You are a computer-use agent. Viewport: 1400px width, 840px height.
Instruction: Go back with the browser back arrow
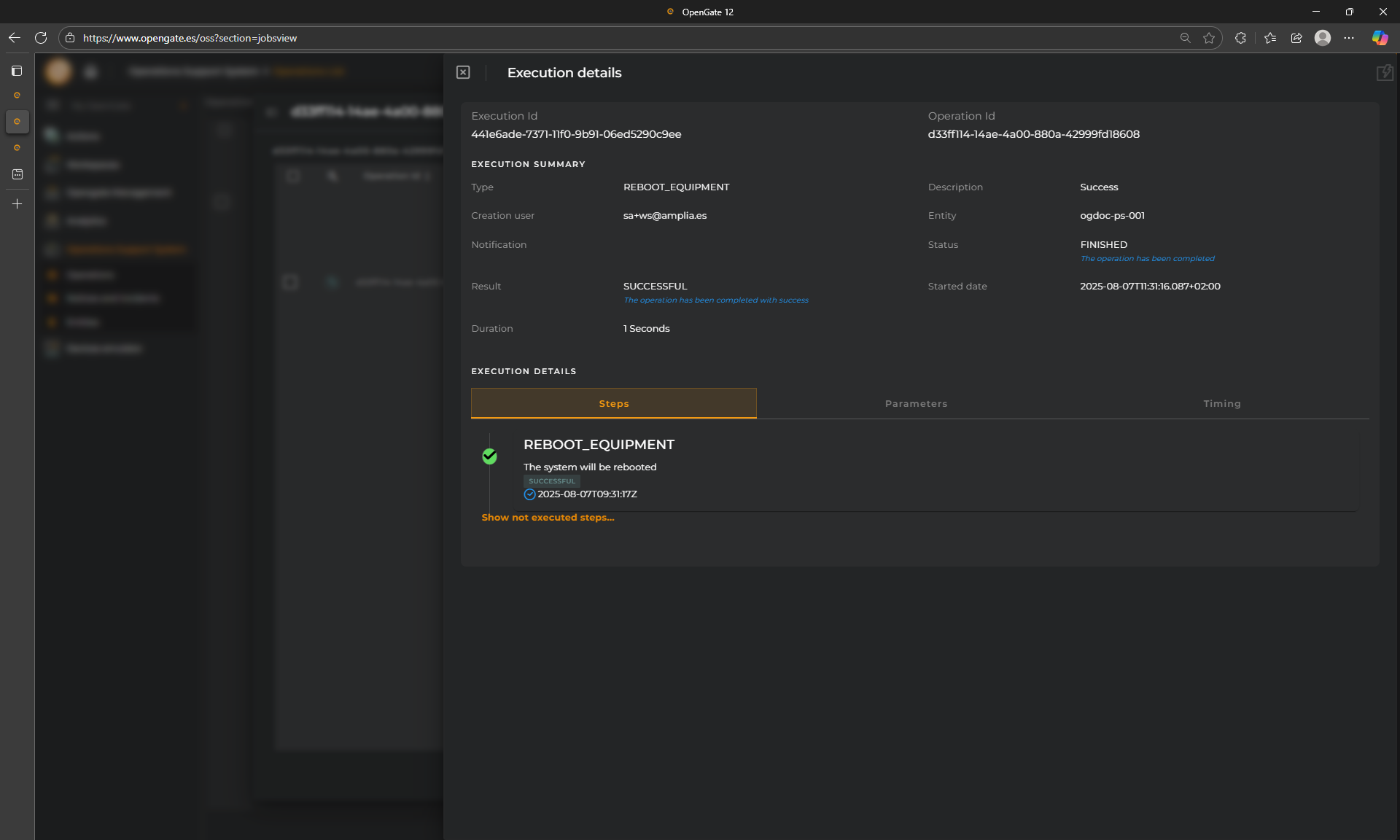pos(15,38)
